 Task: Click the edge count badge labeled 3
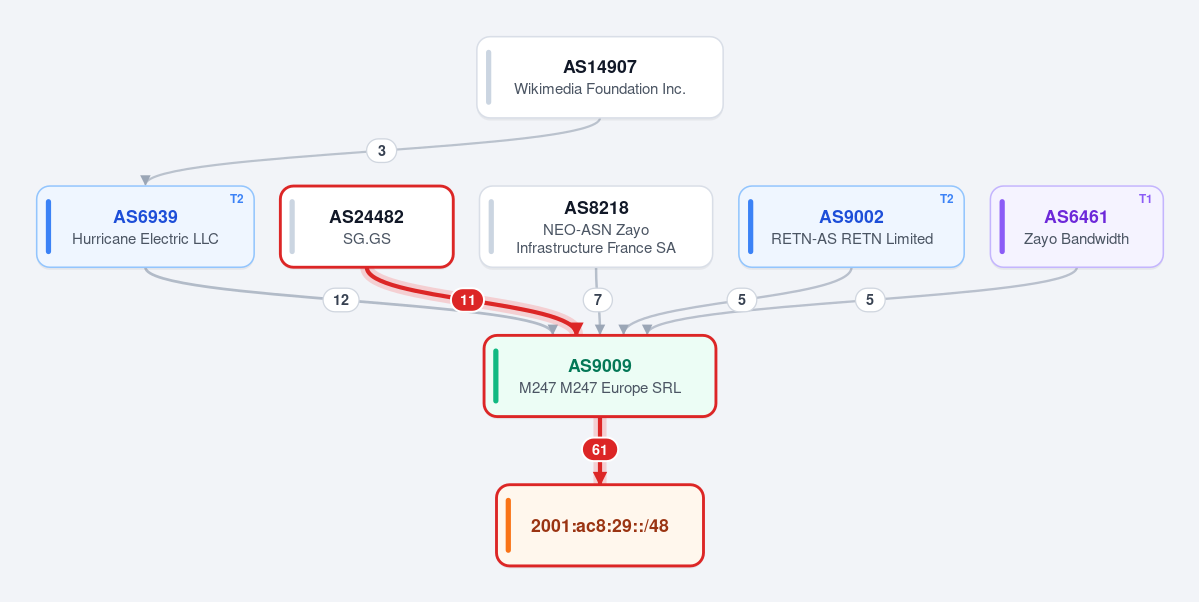pyautogui.click(x=381, y=151)
